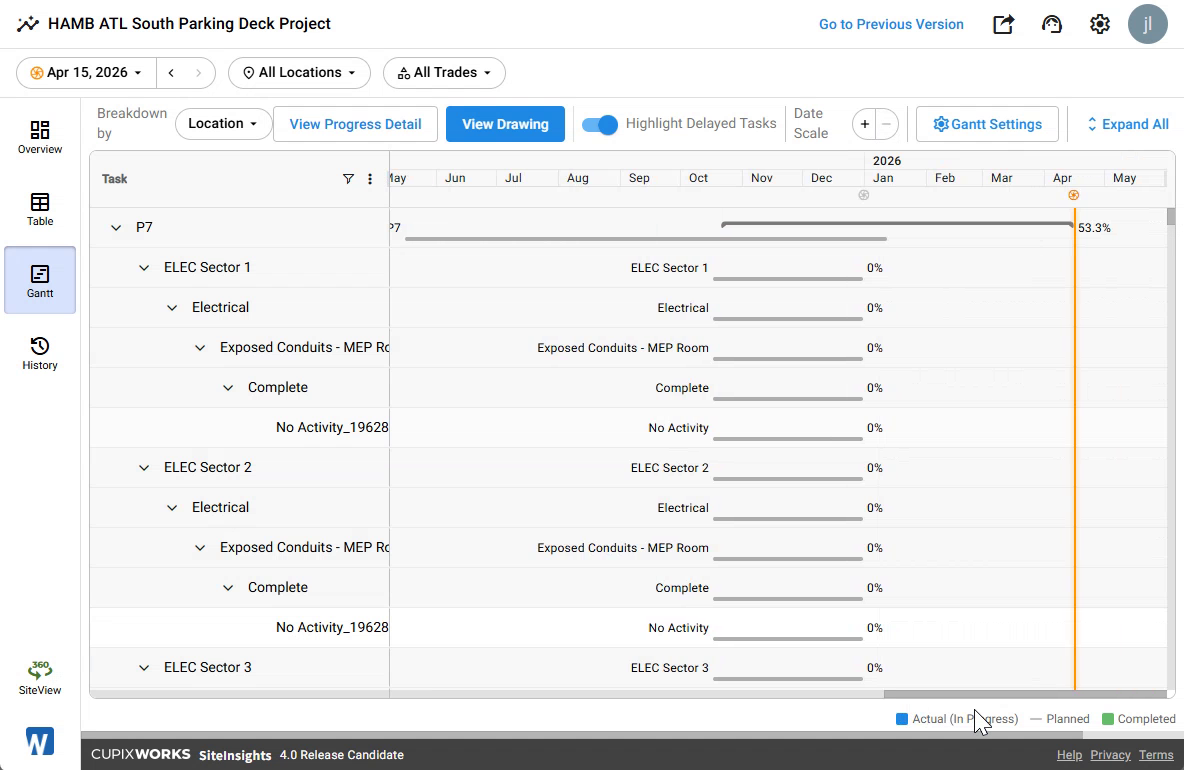Open the user avatar 'jl' menu
Image resolution: width=1184 pixels, height=770 pixels.
[1148, 24]
